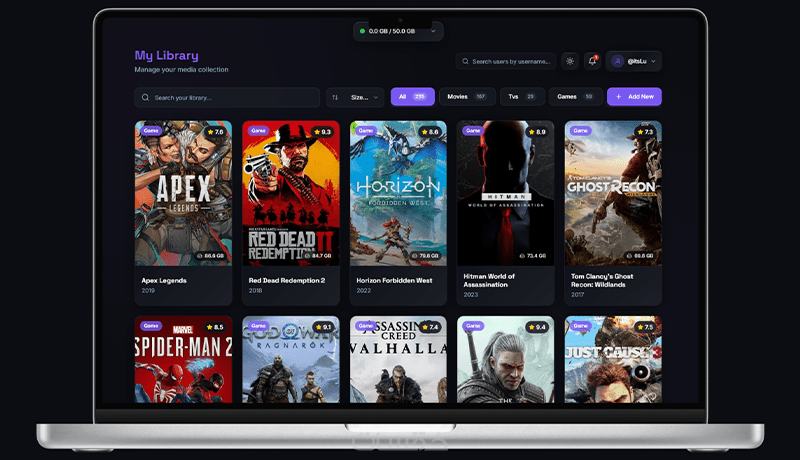Click the Game tag on Hitman card

click(x=473, y=131)
